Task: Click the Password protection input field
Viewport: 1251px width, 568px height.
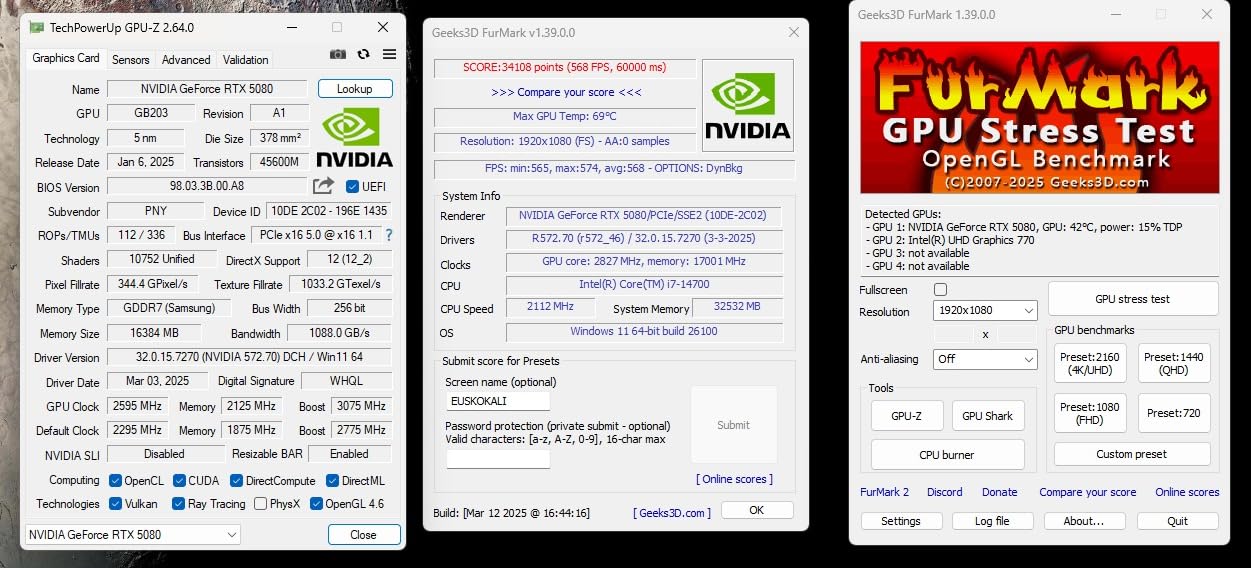Action: 498,459
